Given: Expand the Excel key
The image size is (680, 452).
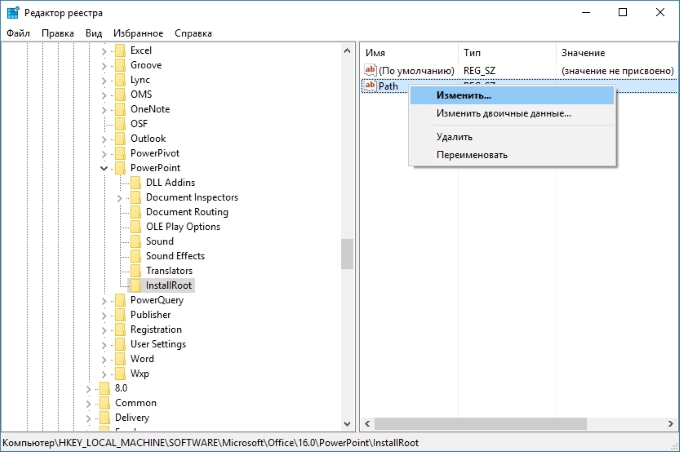Looking at the screenshot, I should (x=104, y=52).
